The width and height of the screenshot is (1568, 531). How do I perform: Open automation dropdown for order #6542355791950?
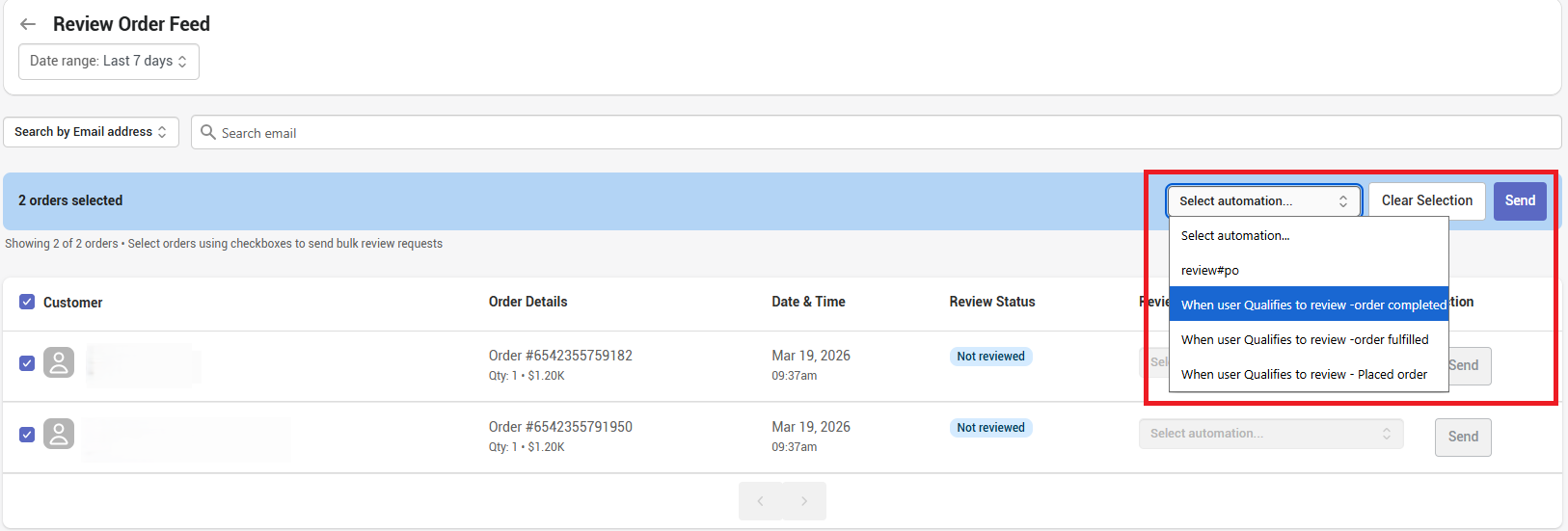pyautogui.click(x=1271, y=434)
